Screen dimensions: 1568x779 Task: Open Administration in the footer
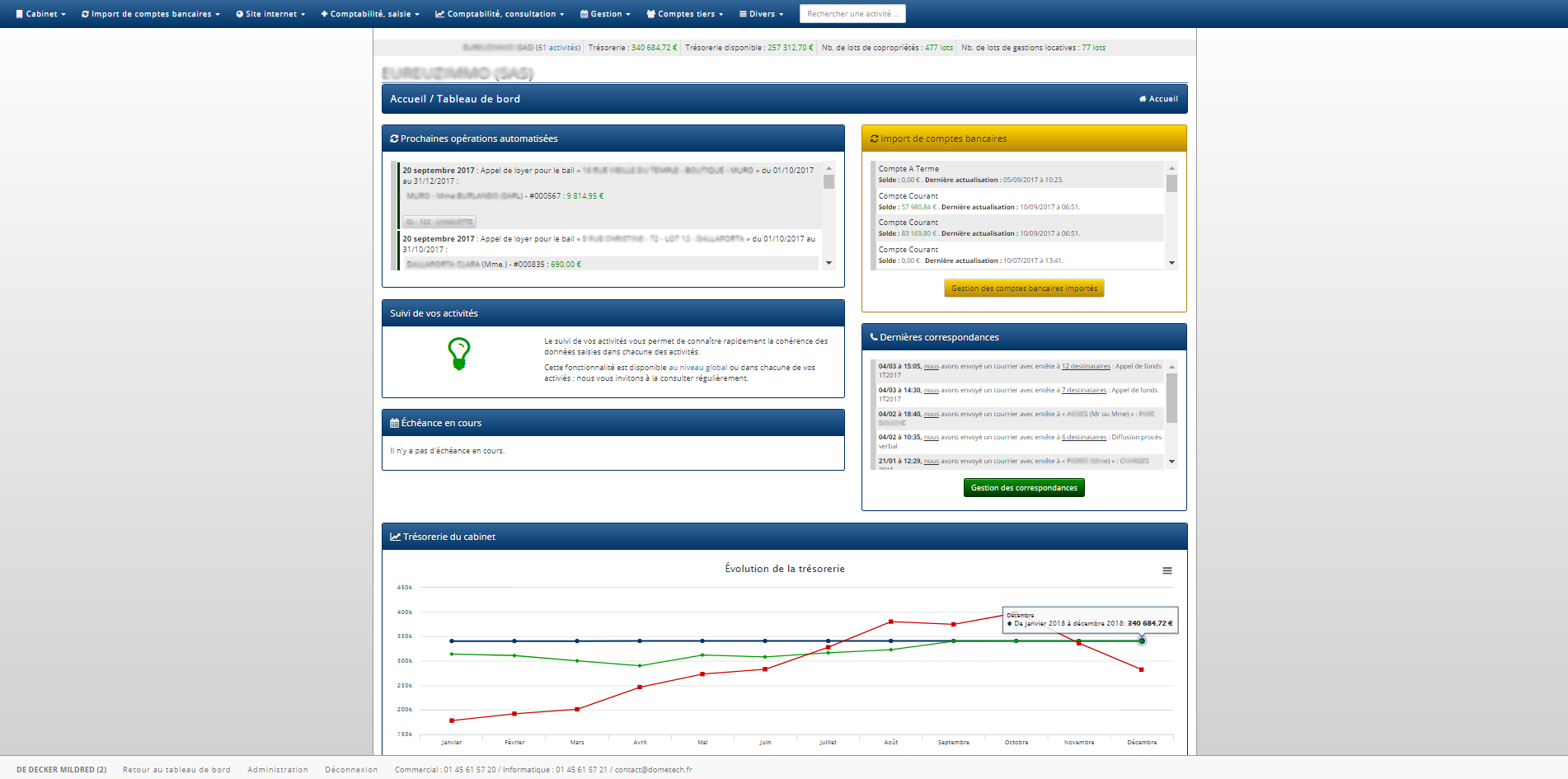click(x=278, y=770)
